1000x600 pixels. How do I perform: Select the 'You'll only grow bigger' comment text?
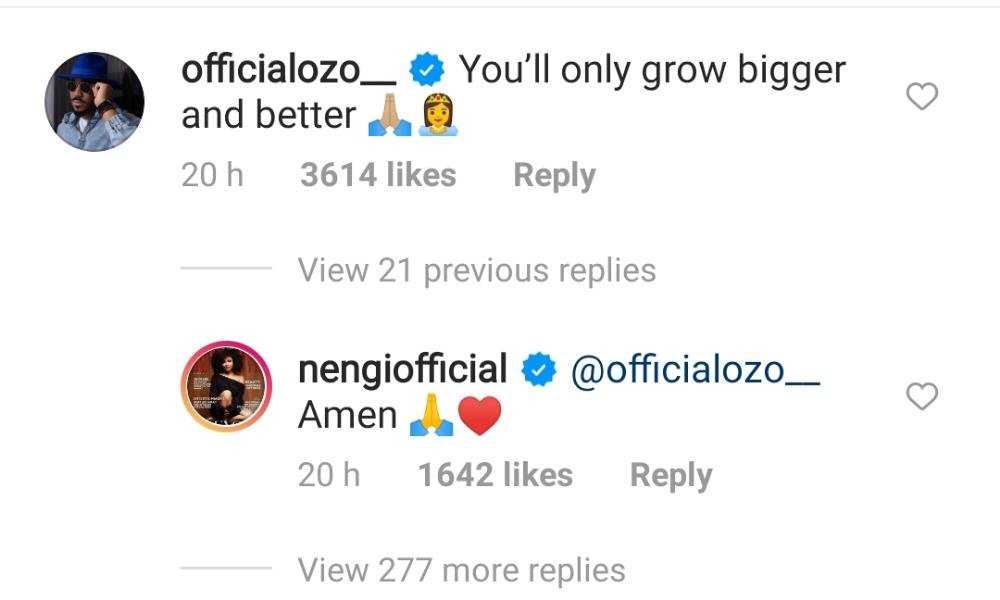(x=652, y=70)
